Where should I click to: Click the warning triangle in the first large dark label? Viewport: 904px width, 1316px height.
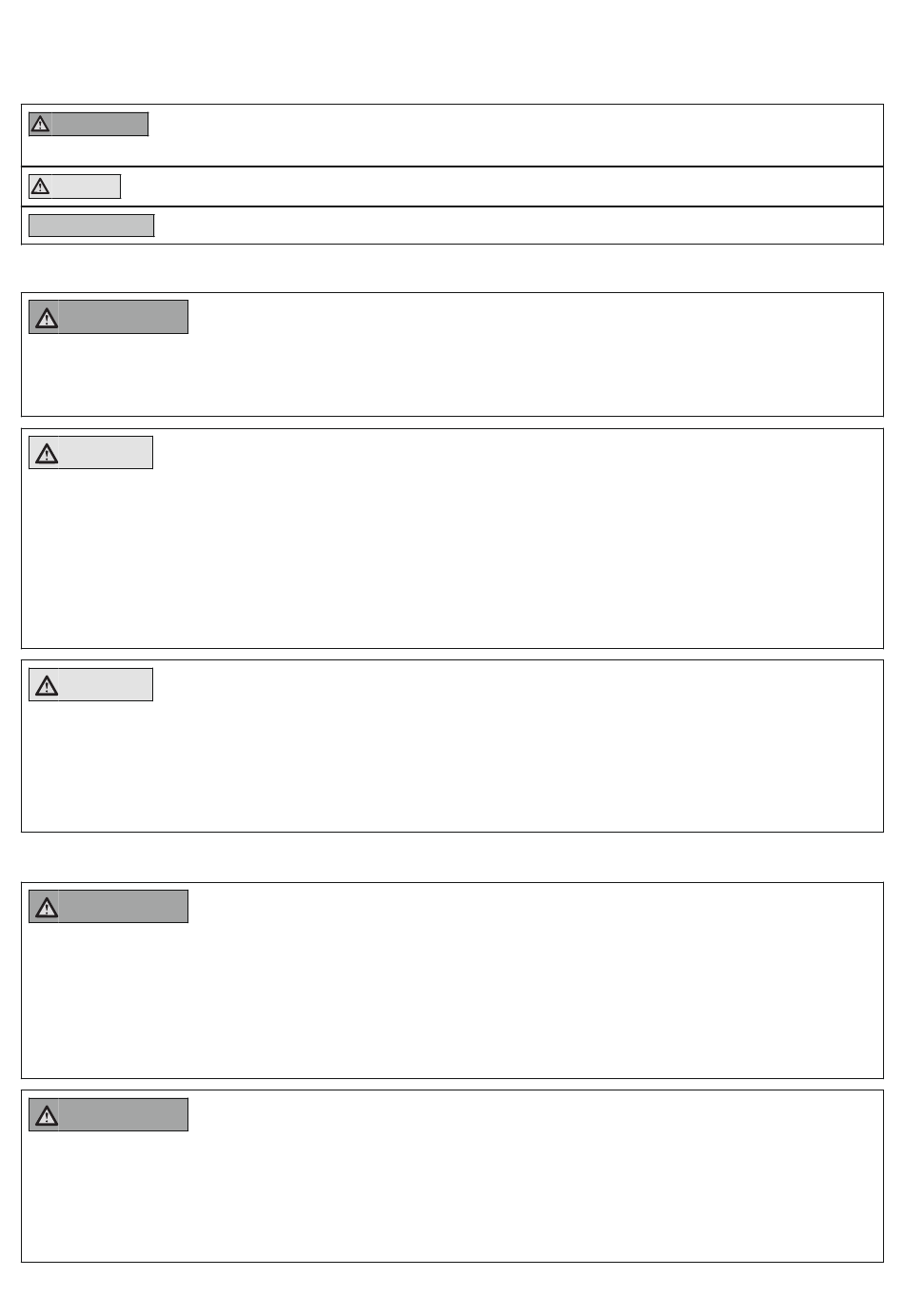pos(46,318)
